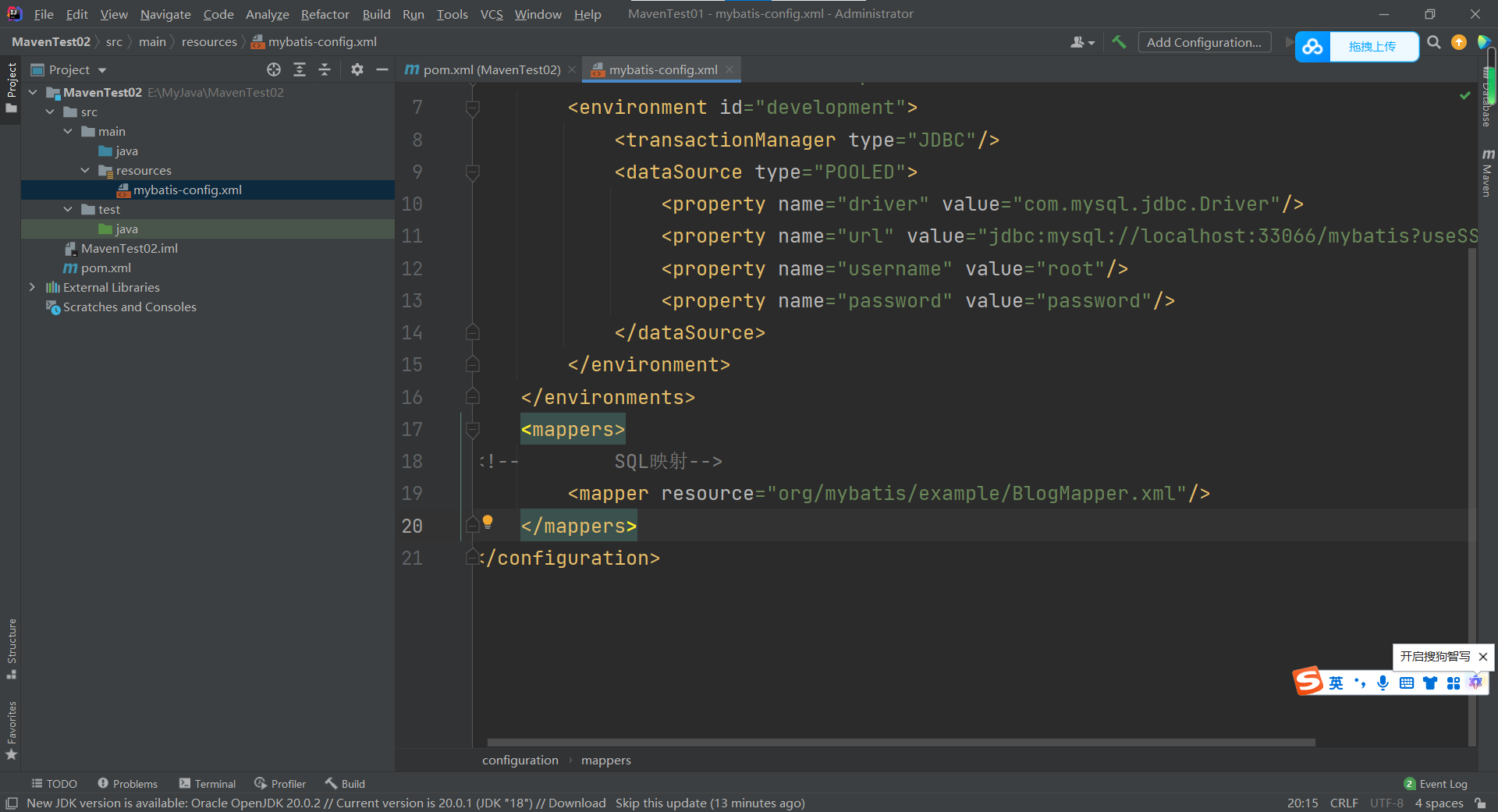Hide the Project tool window
This screenshot has height=812, width=1498.
pos(382,69)
